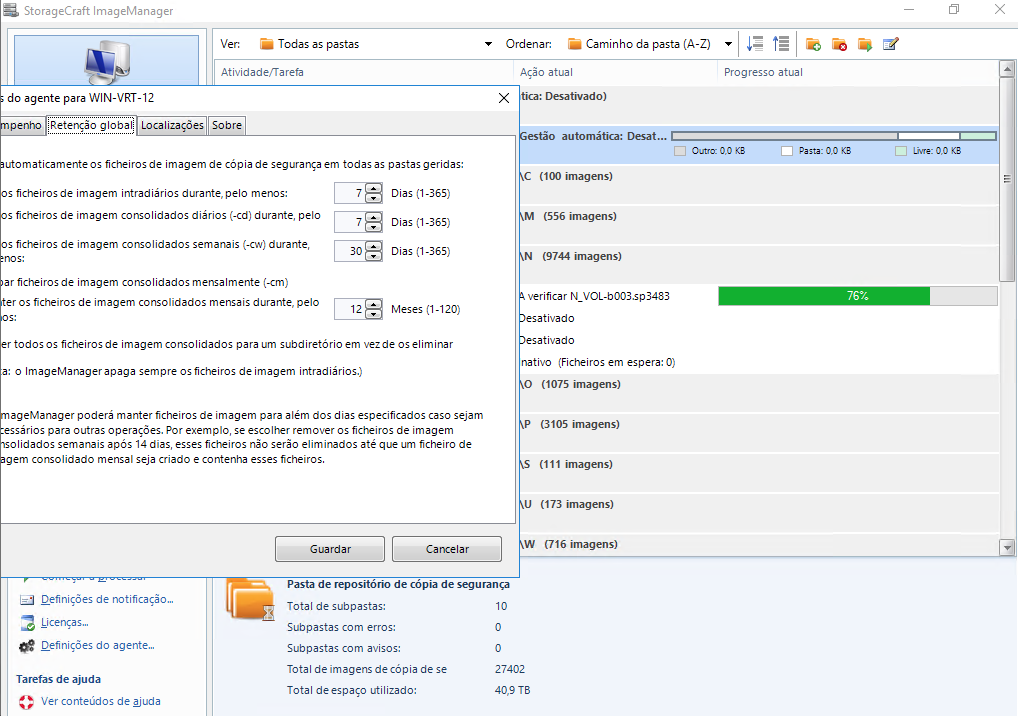The image size is (1018, 716).
Task: Click the Cancelar button
Action: click(447, 549)
